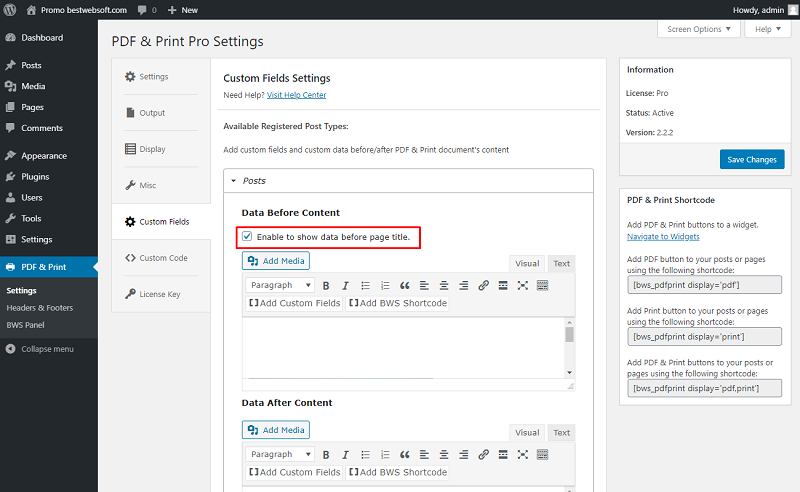Click the Save Changes button
This screenshot has width=800, height=492.
pos(752,160)
